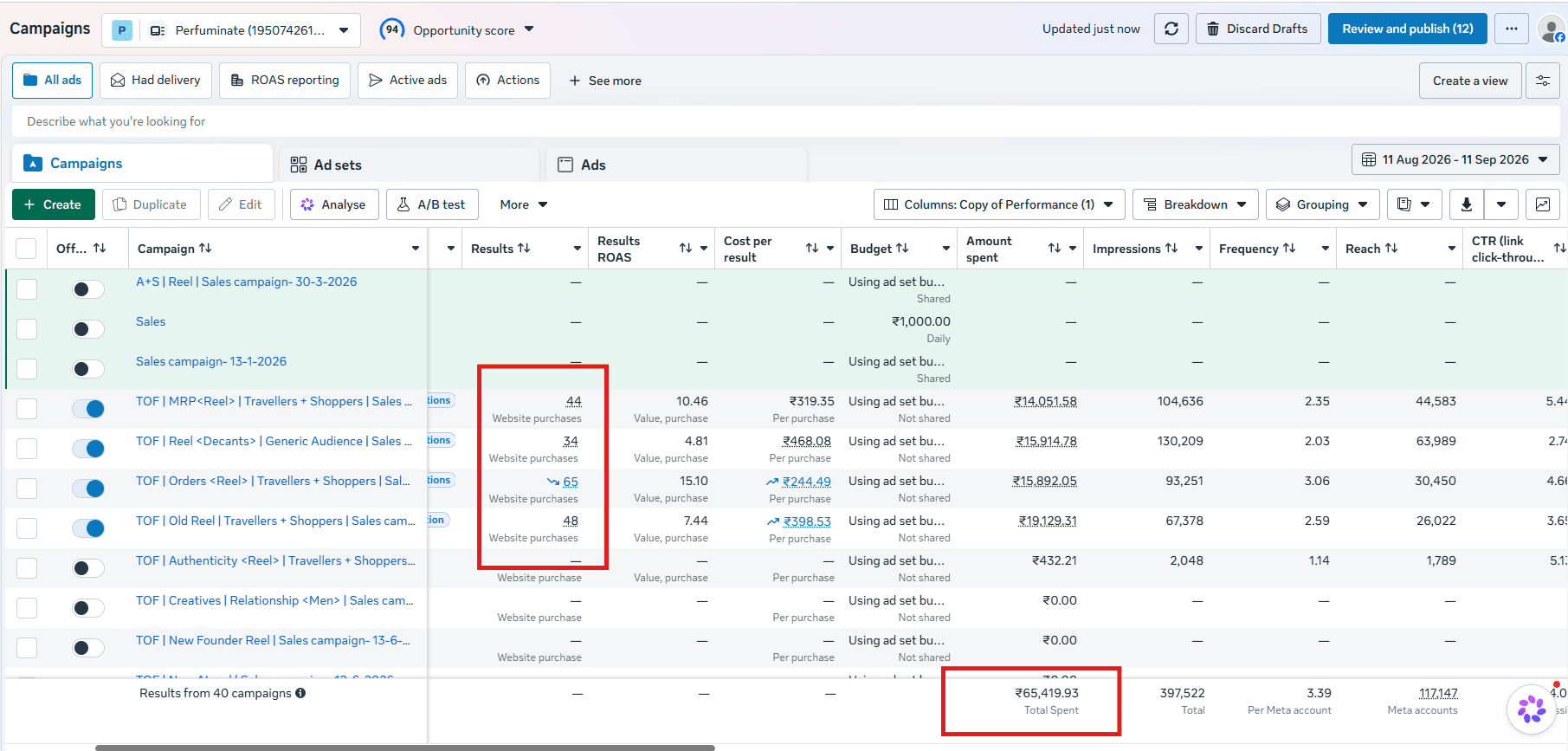Click the Discard Drafts button
Screen dimensions: 1568x751
[x=1258, y=29]
